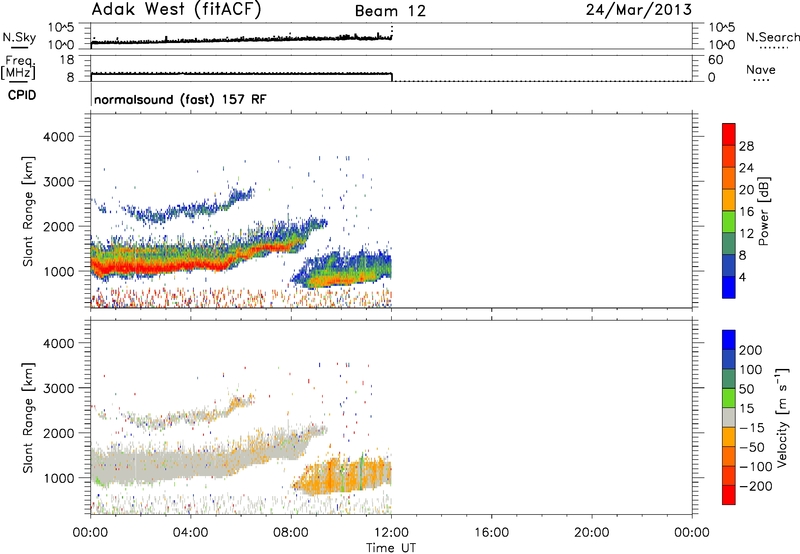Click the 'Freq. [MHz]' label
Viewport: 800px width, 554px height.
tap(18, 68)
